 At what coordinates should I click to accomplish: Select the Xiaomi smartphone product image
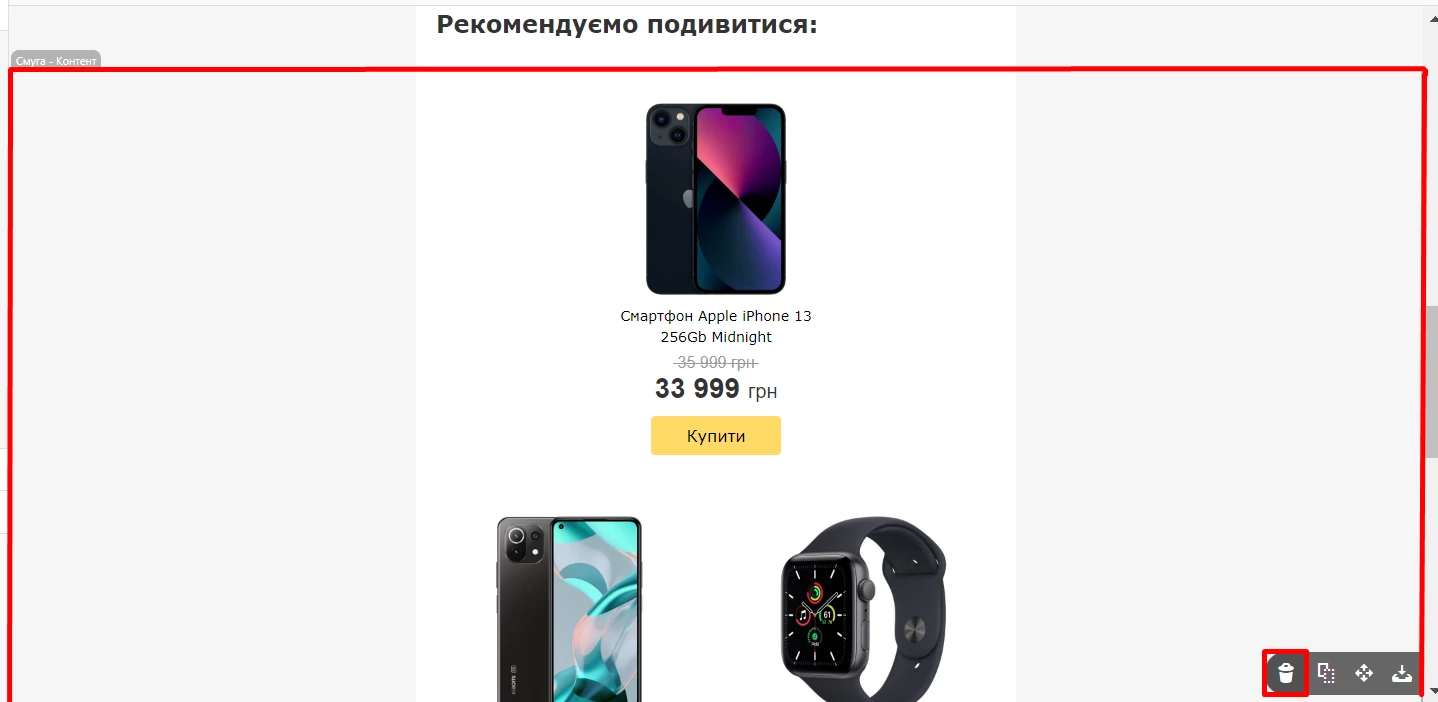pos(569,608)
